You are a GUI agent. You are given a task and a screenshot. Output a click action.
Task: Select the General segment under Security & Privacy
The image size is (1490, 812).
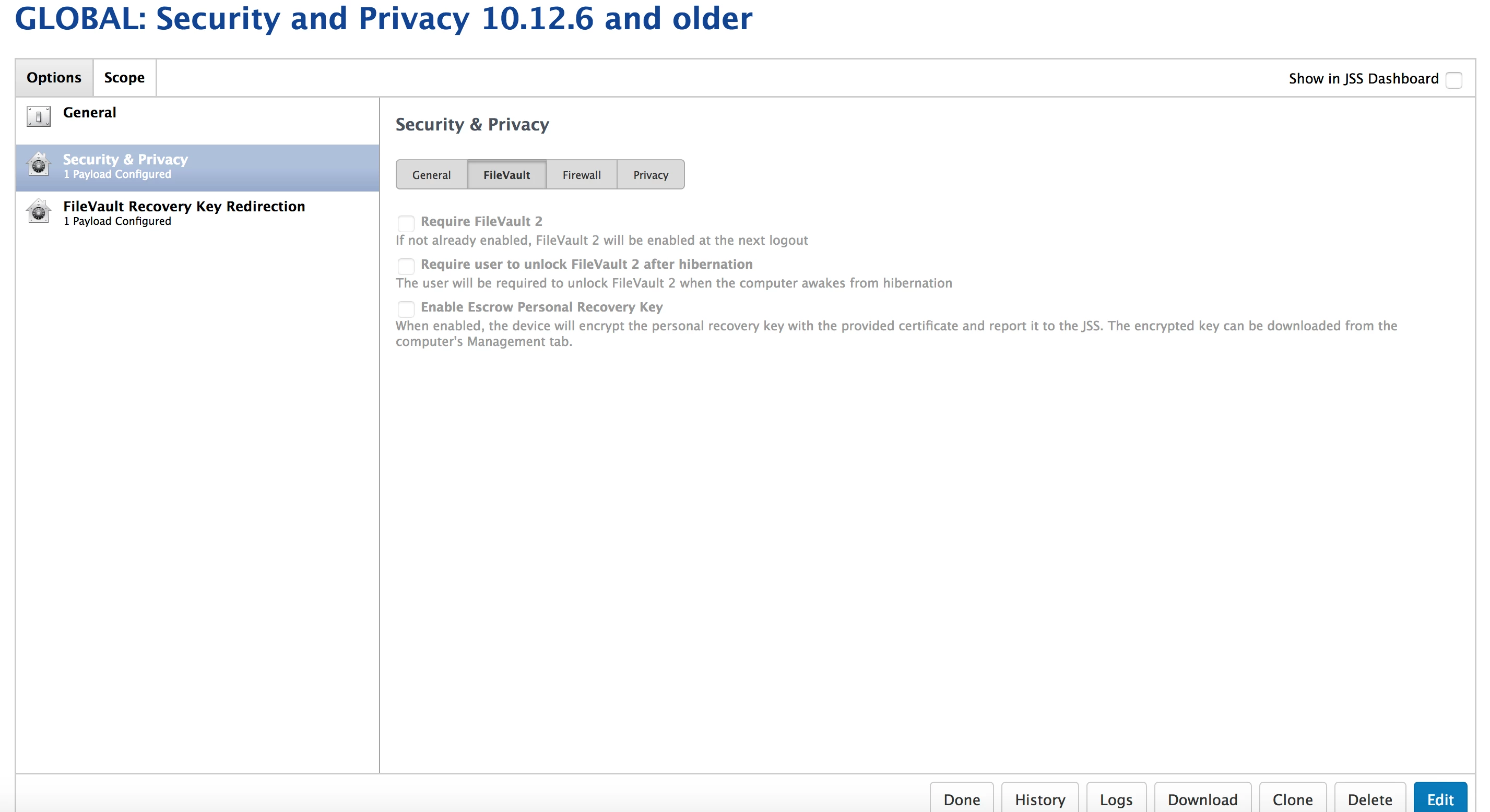pos(432,175)
